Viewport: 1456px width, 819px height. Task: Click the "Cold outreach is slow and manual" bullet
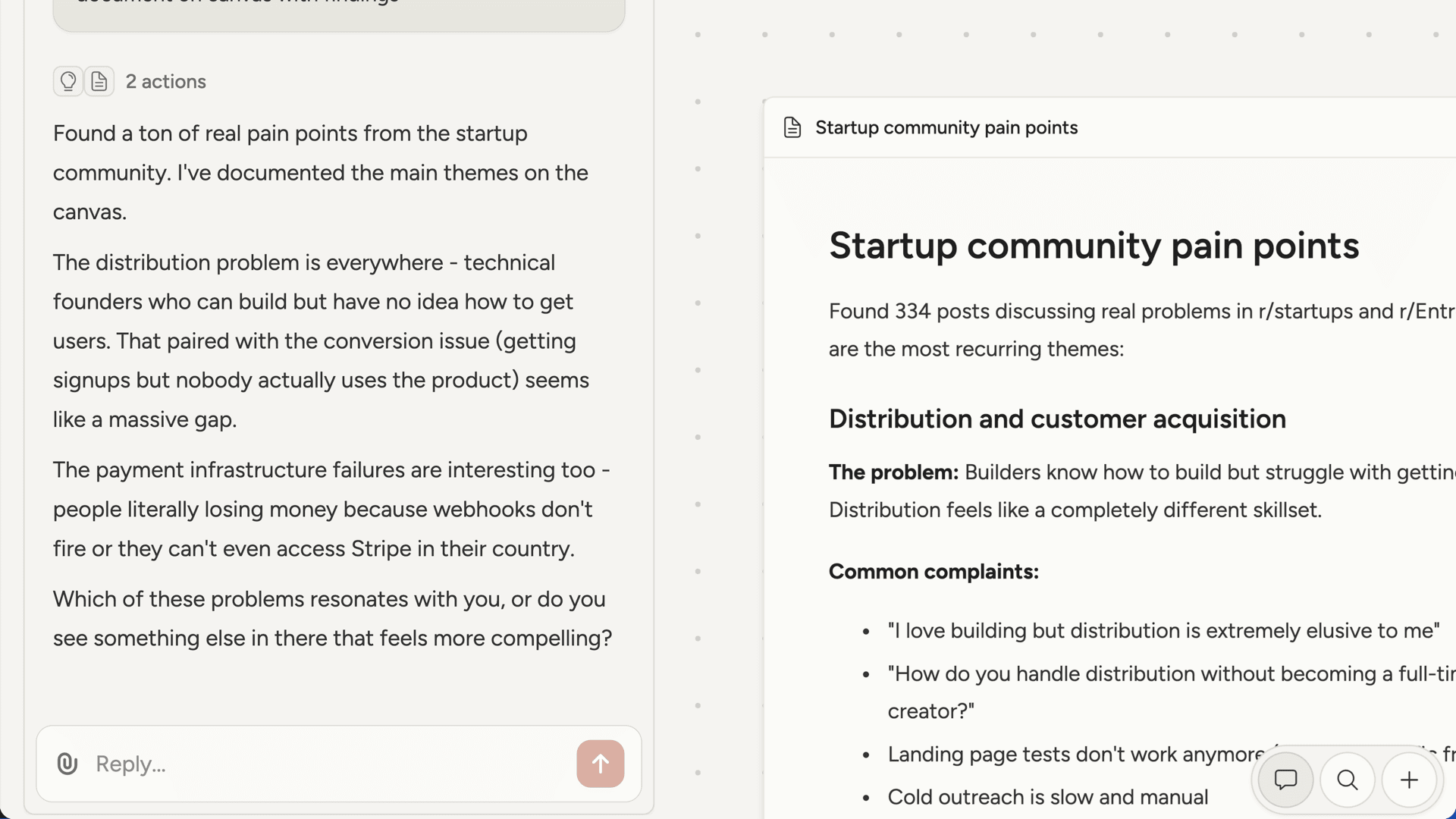coord(1047,796)
